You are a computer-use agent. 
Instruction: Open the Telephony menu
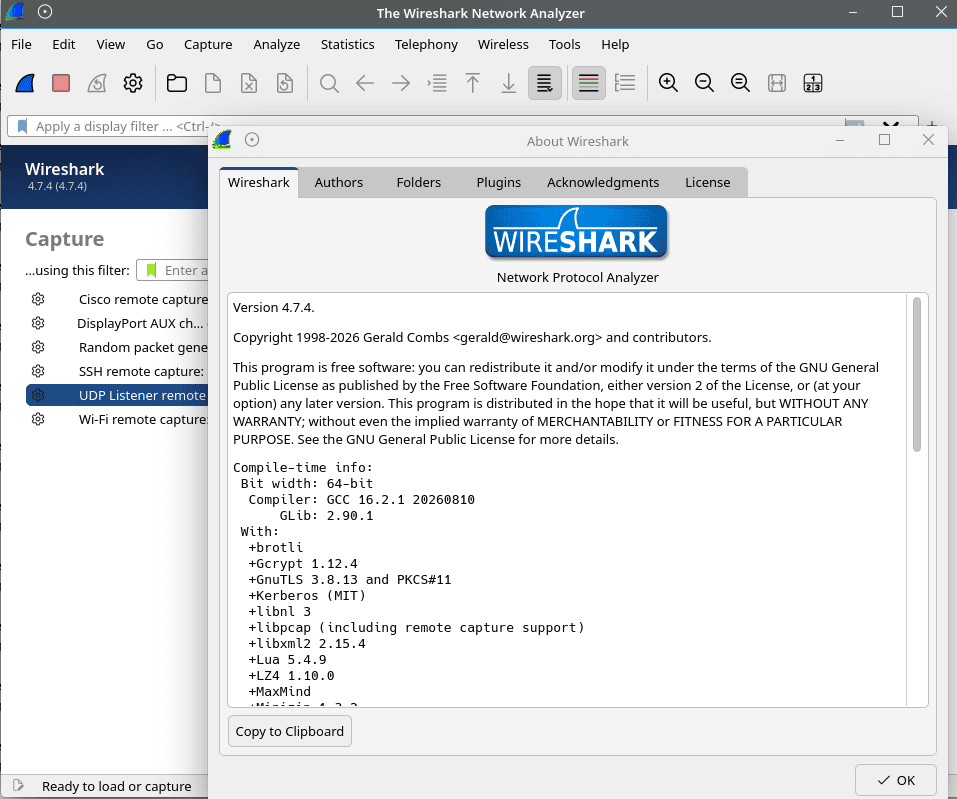point(426,45)
